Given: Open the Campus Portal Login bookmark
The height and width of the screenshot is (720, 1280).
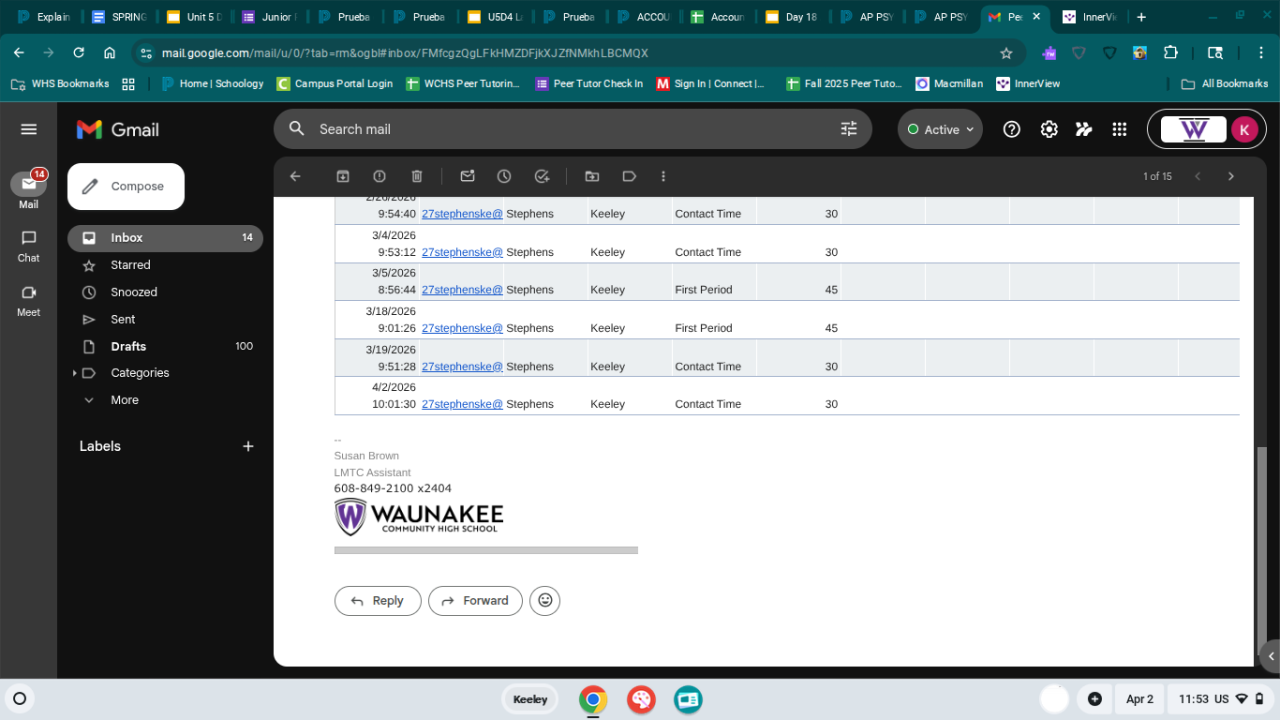Looking at the screenshot, I should point(335,84).
